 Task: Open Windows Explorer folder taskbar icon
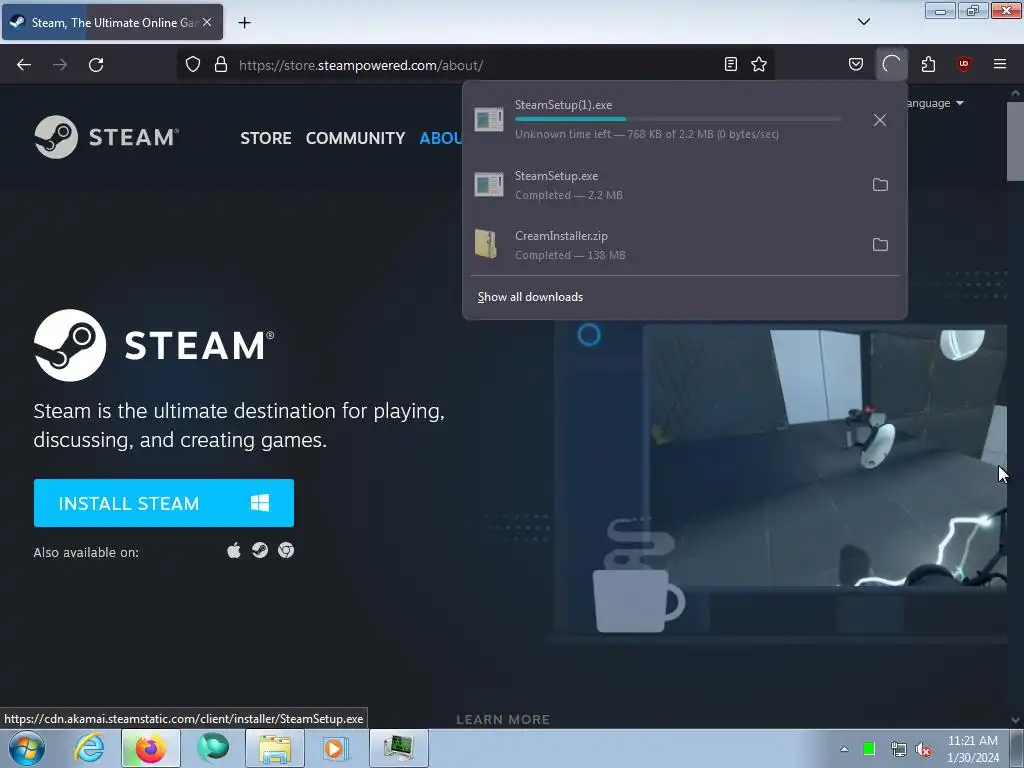coord(275,748)
